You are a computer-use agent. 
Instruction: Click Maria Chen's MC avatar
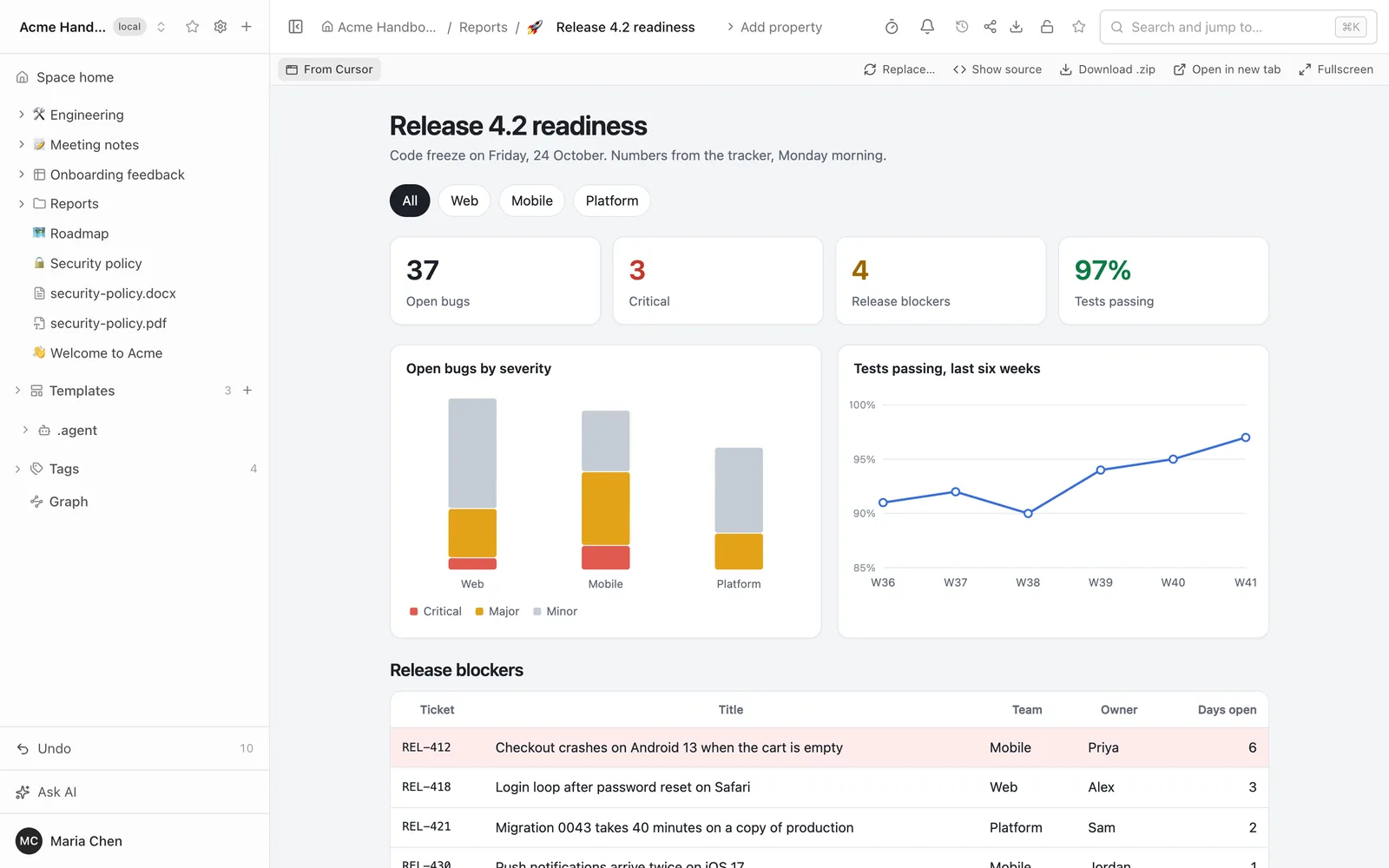pos(29,841)
